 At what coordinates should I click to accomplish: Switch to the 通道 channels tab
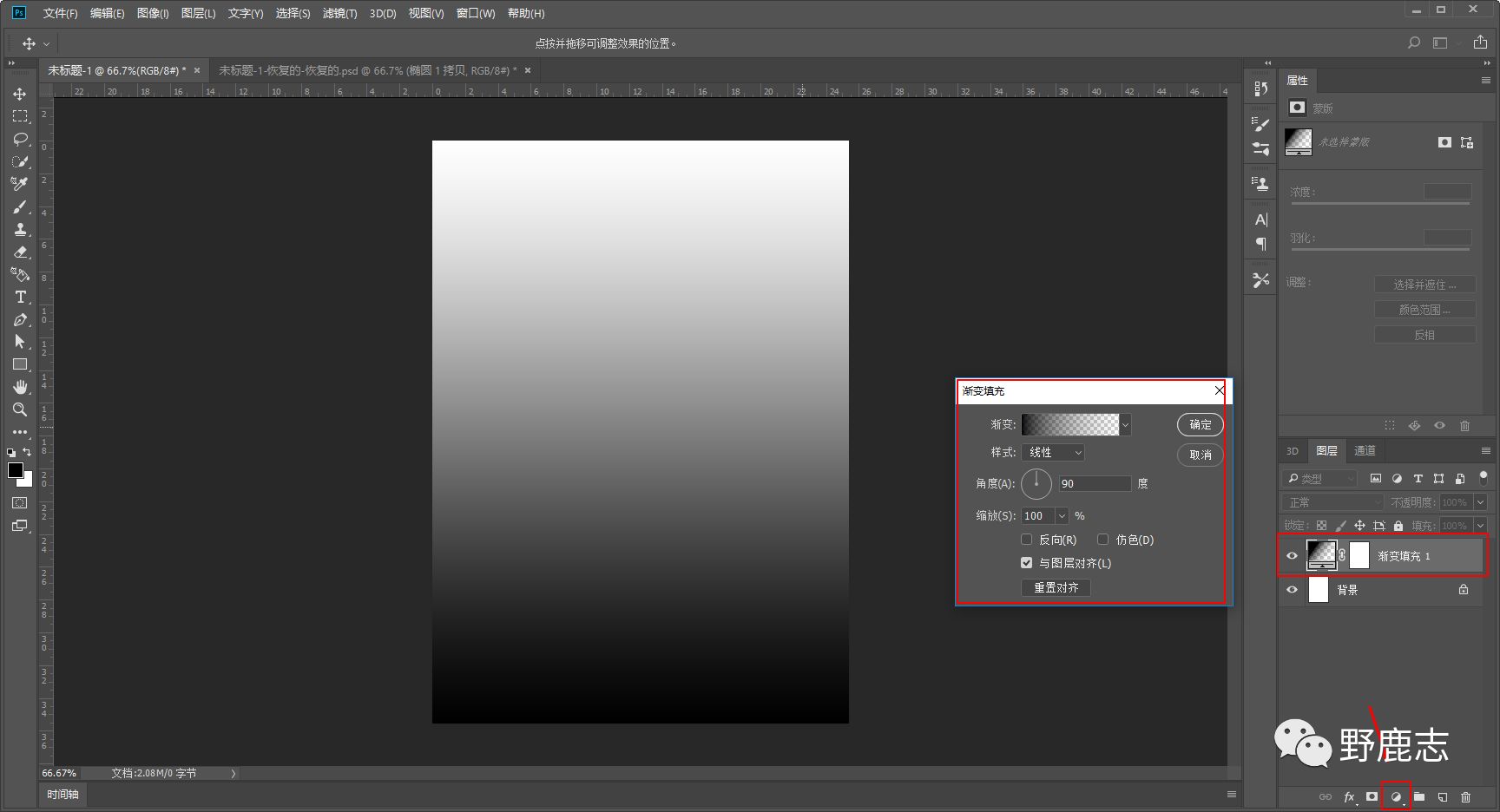[x=1365, y=451]
